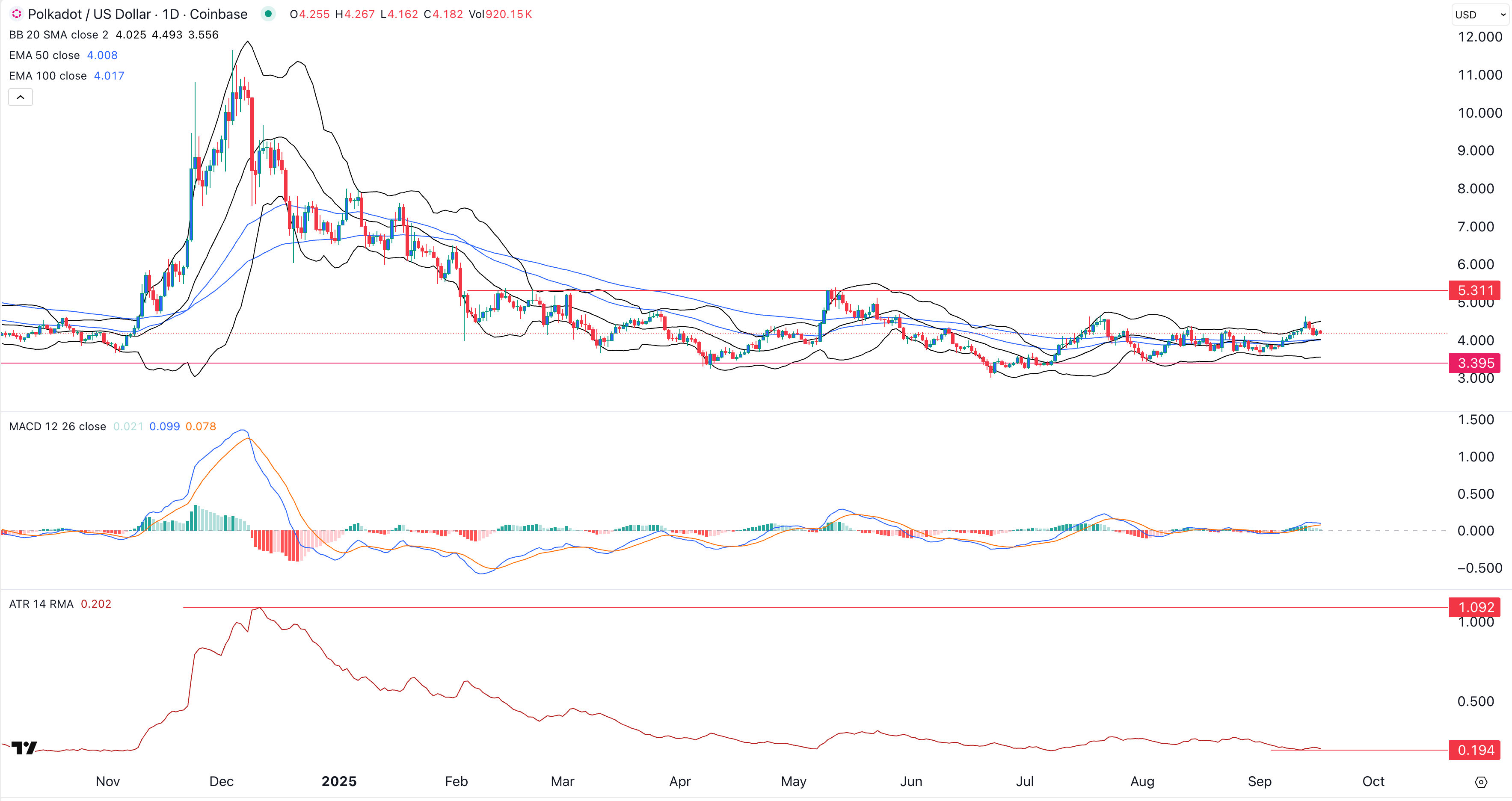Click the TradingView logo icon
This screenshot has height=801, width=1512.
[25, 748]
